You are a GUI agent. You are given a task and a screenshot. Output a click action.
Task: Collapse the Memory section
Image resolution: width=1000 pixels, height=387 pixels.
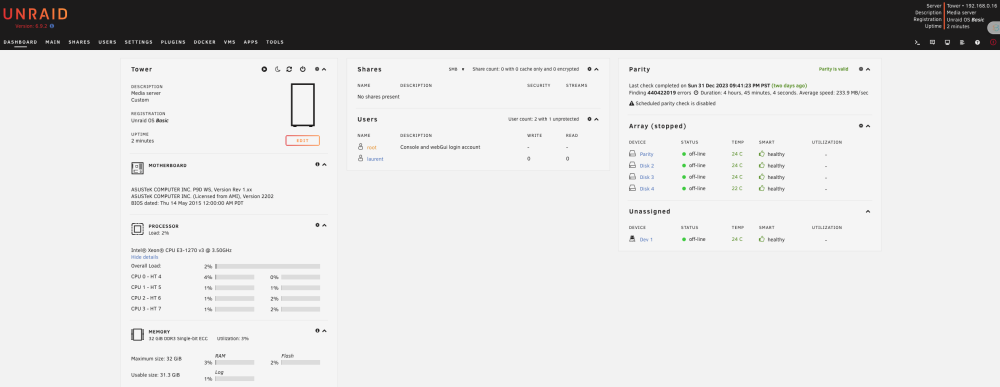(x=324, y=331)
